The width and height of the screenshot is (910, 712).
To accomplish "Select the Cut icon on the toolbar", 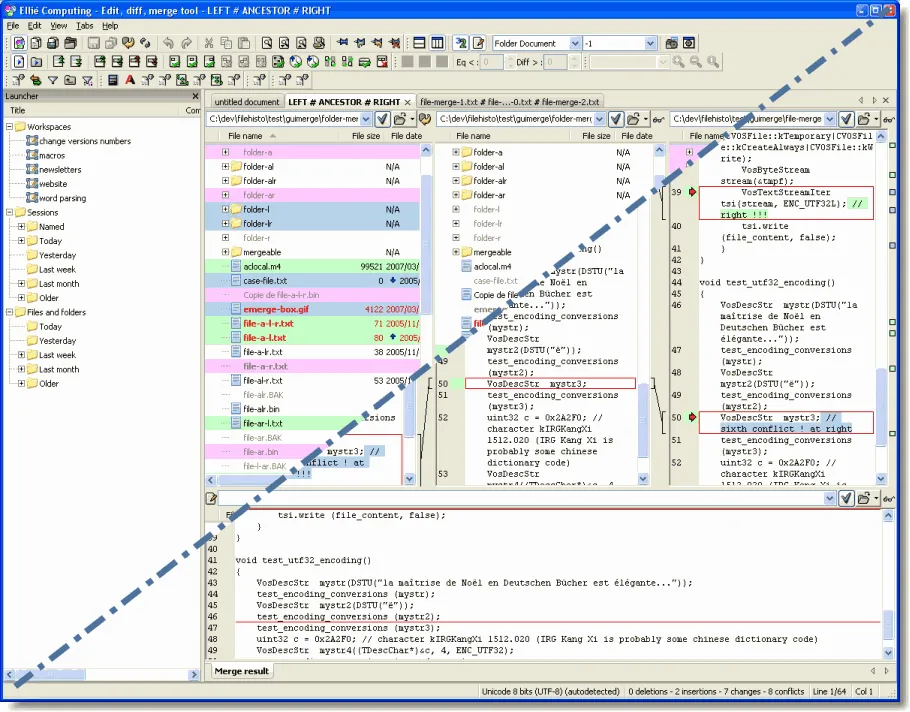I will click(208, 43).
